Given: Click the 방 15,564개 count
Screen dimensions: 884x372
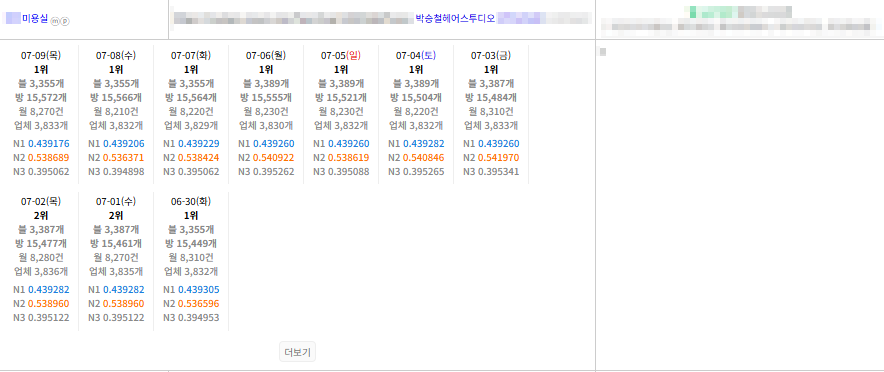Looking at the screenshot, I should 191,98.
